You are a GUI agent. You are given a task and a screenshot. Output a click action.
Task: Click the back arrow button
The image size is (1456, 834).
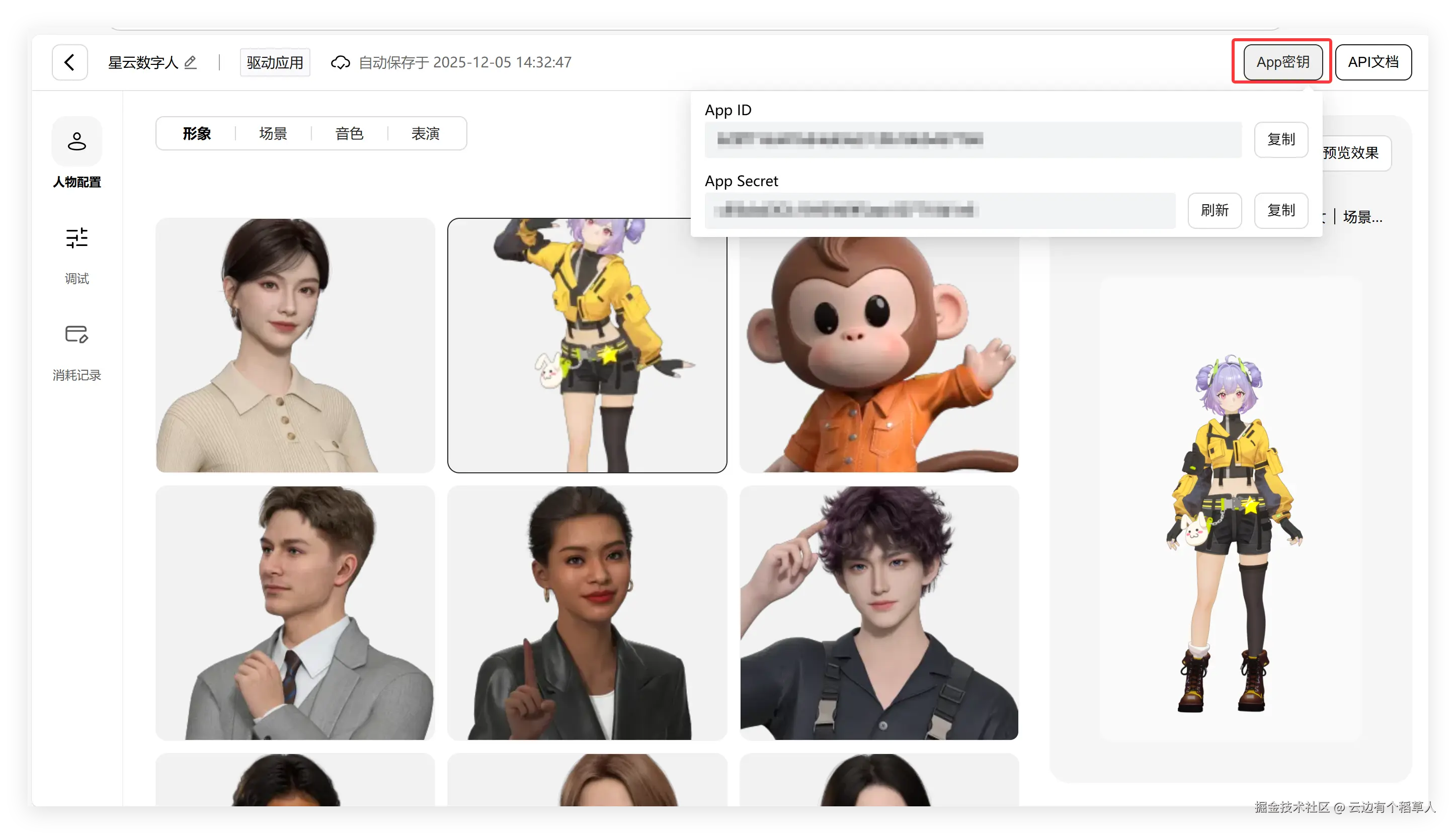coord(69,62)
